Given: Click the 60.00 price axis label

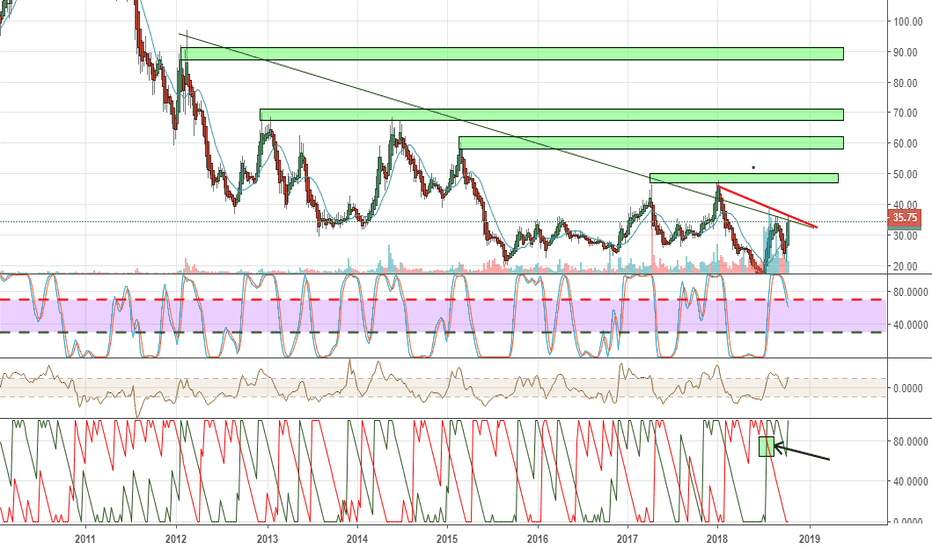Looking at the screenshot, I should click(x=905, y=143).
